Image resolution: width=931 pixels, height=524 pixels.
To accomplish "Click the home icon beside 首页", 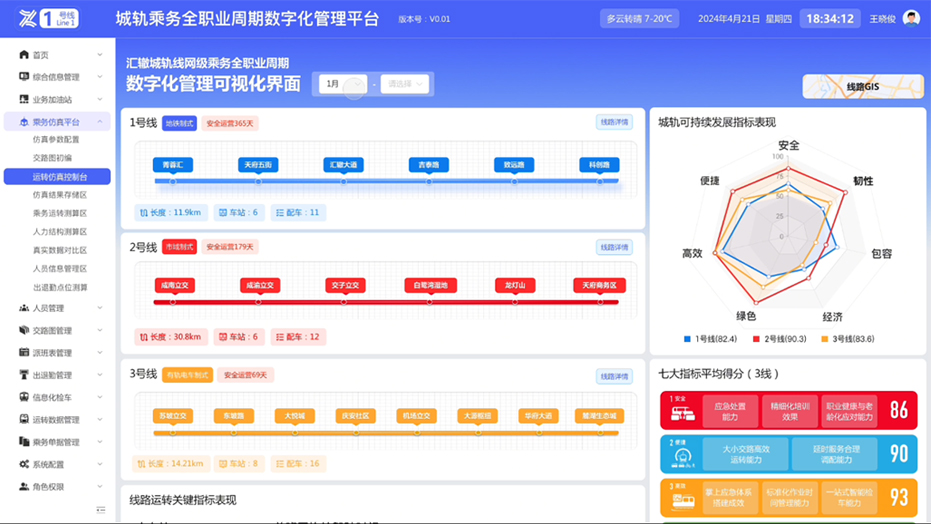I will (24, 55).
